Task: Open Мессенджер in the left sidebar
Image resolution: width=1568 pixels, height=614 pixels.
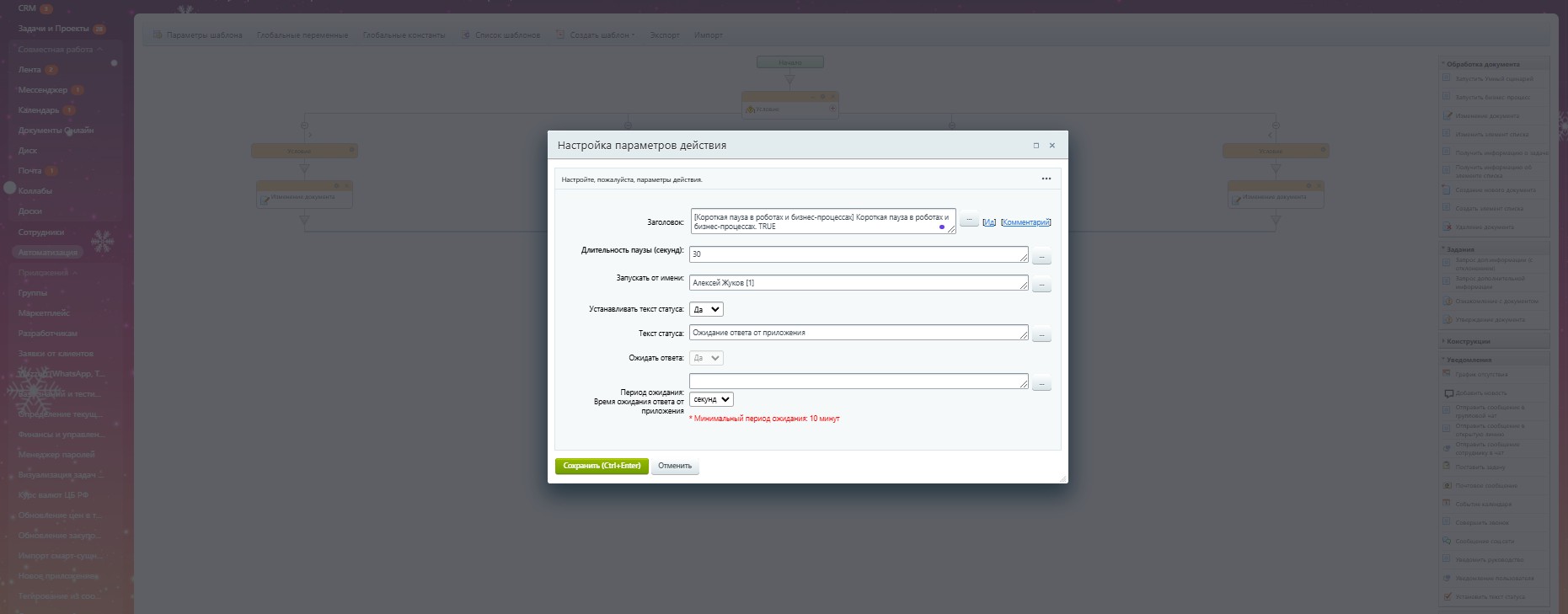Action: [x=43, y=90]
